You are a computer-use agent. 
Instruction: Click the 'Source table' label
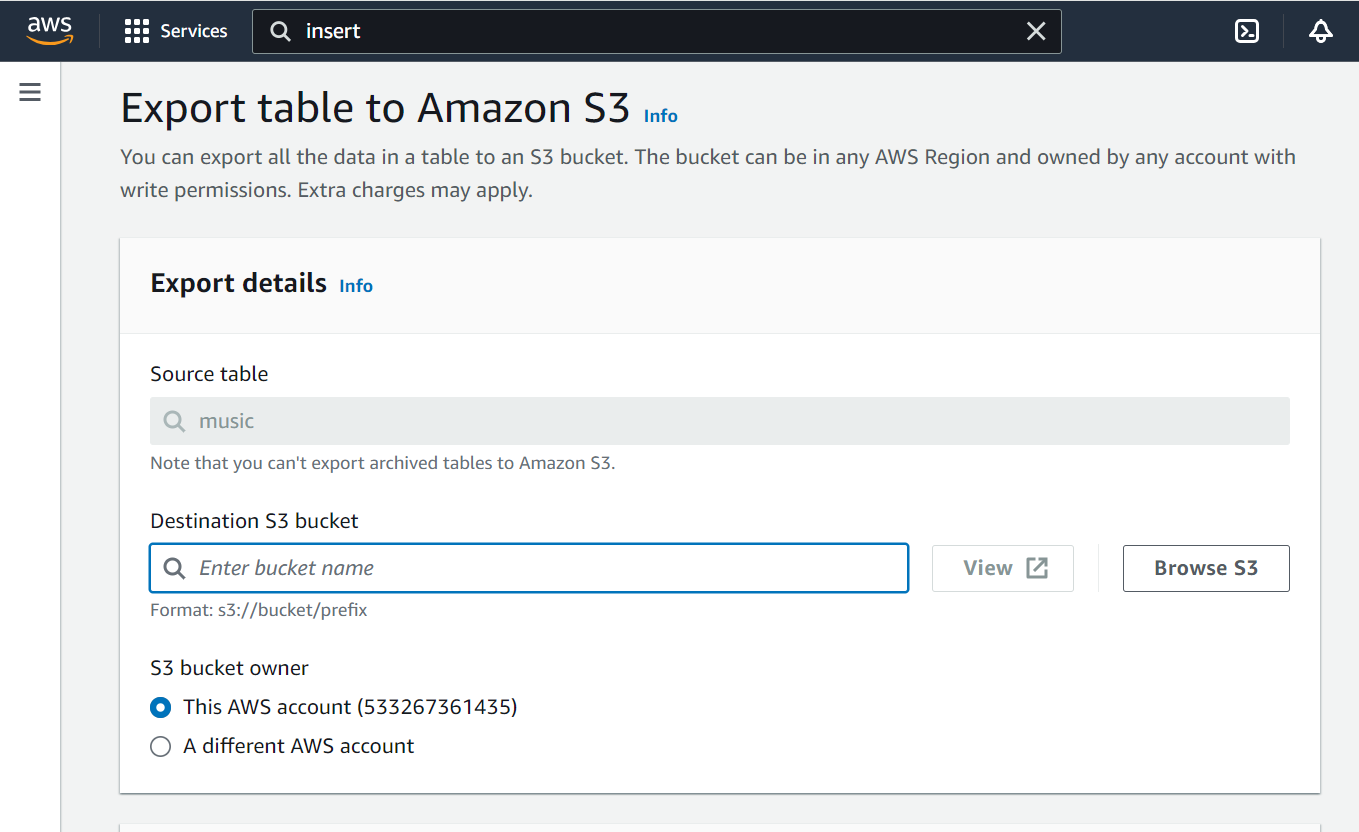click(209, 374)
